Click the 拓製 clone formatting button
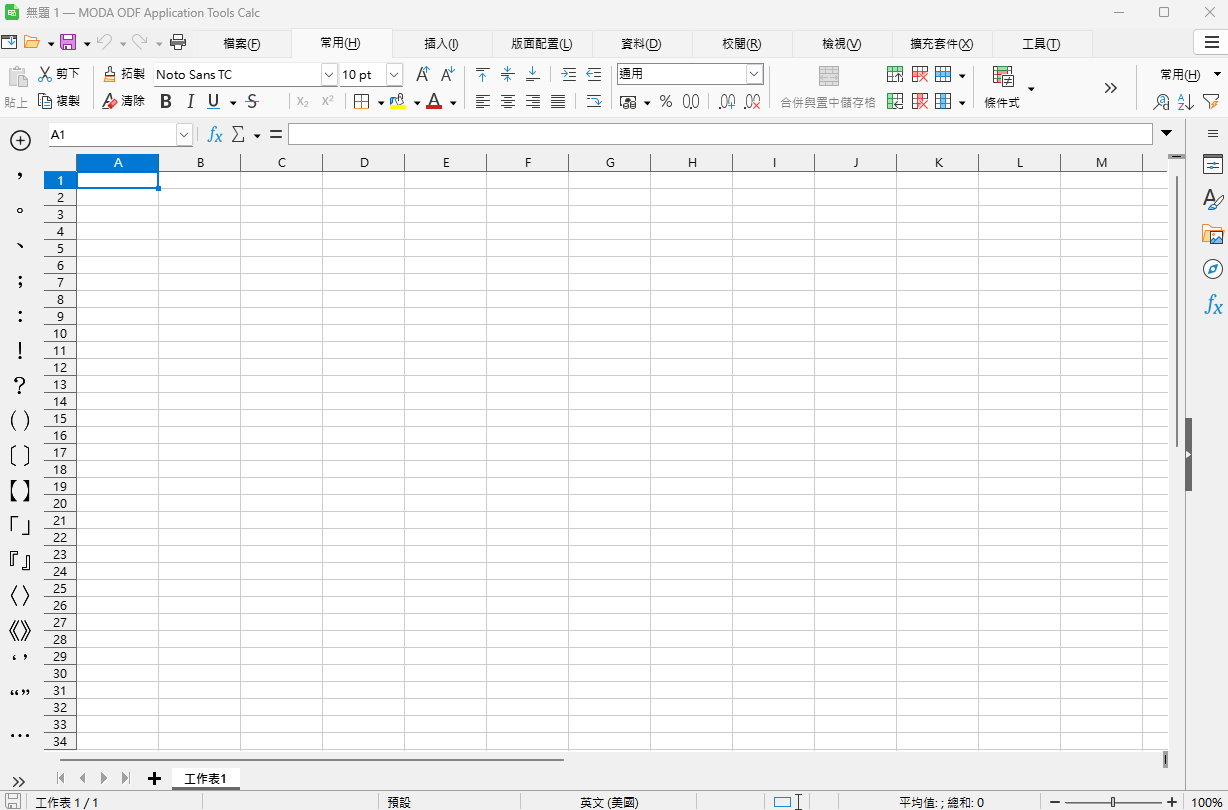 [x=124, y=74]
